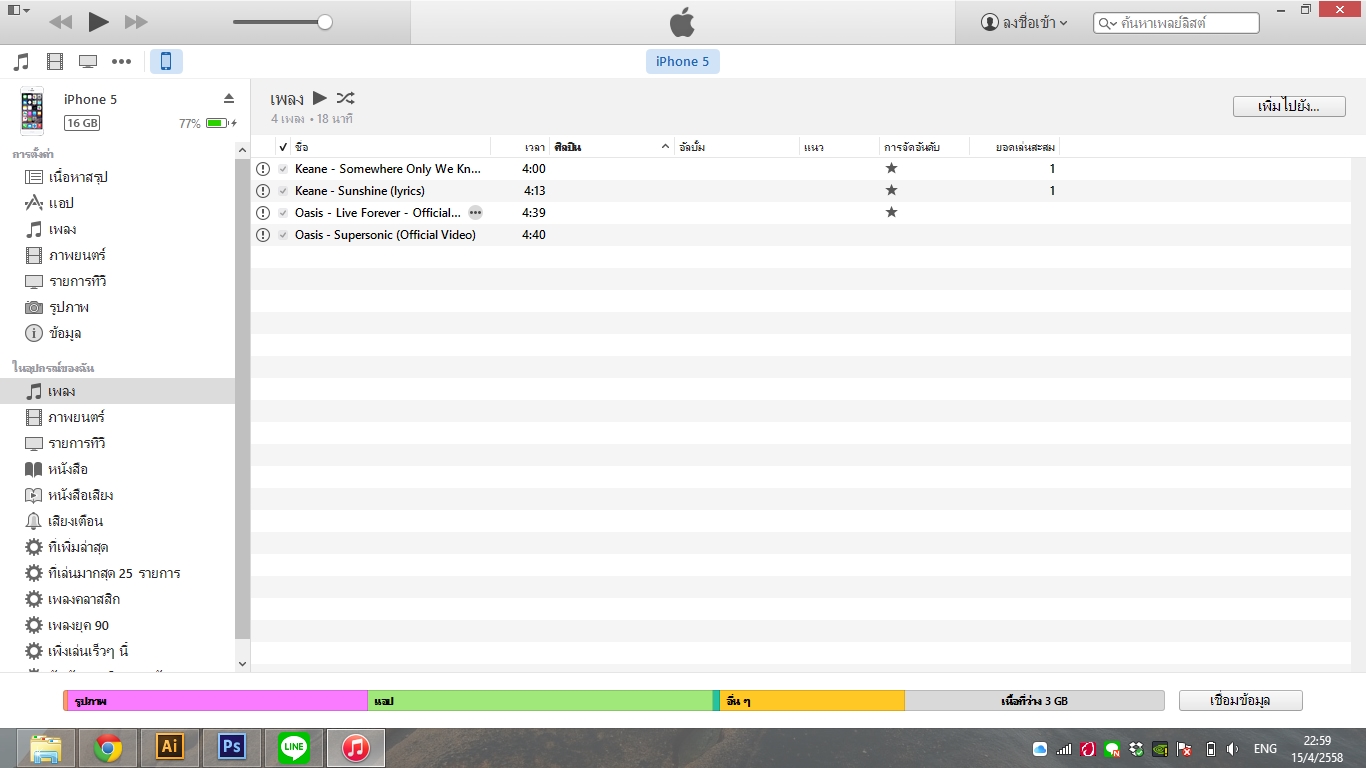Uncheck Keane - Somewhere Only We Know
This screenshot has height=768, width=1366.
[x=283, y=169]
